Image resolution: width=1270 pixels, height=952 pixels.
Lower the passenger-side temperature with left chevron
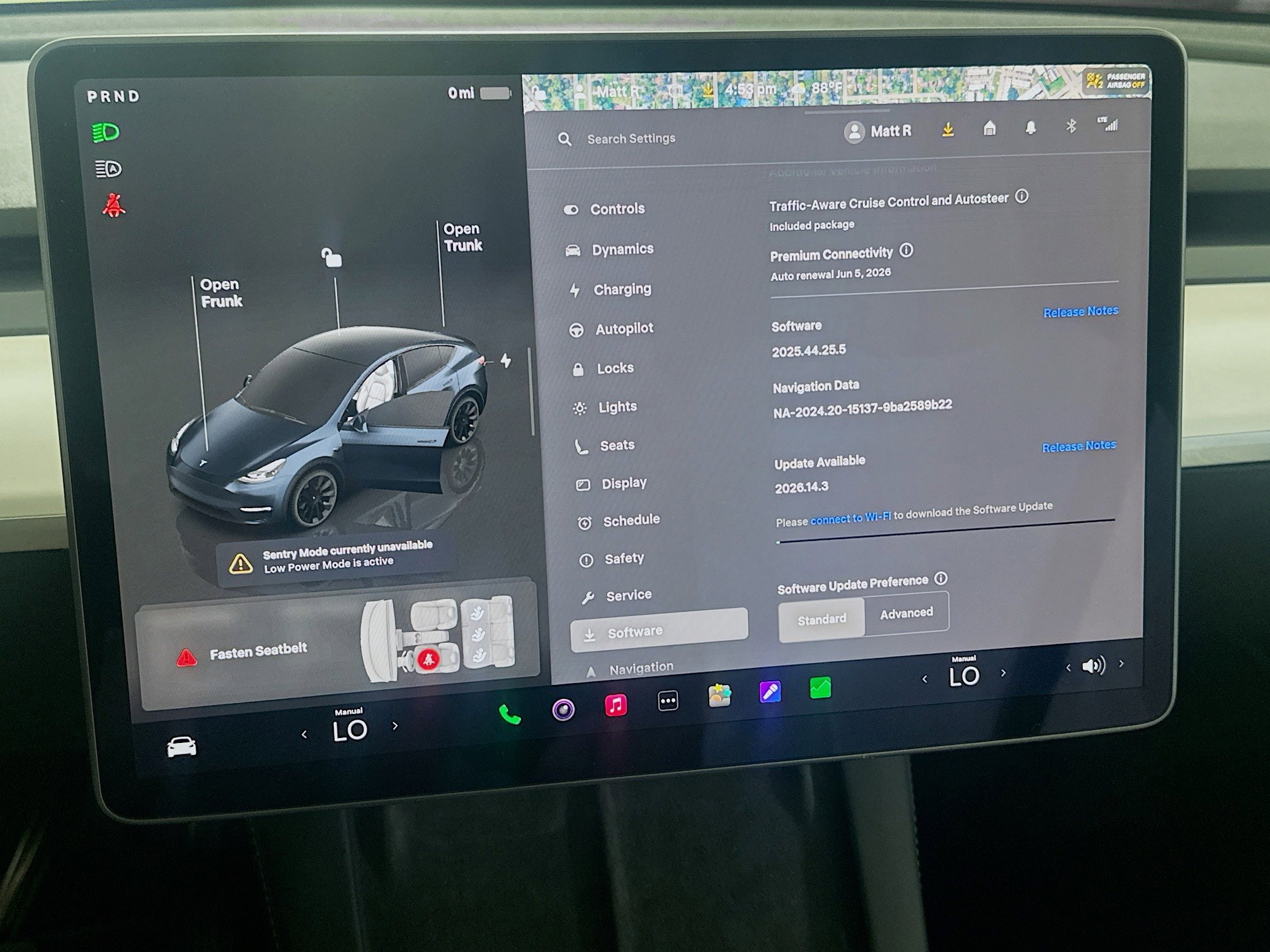pyautogui.click(x=925, y=679)
